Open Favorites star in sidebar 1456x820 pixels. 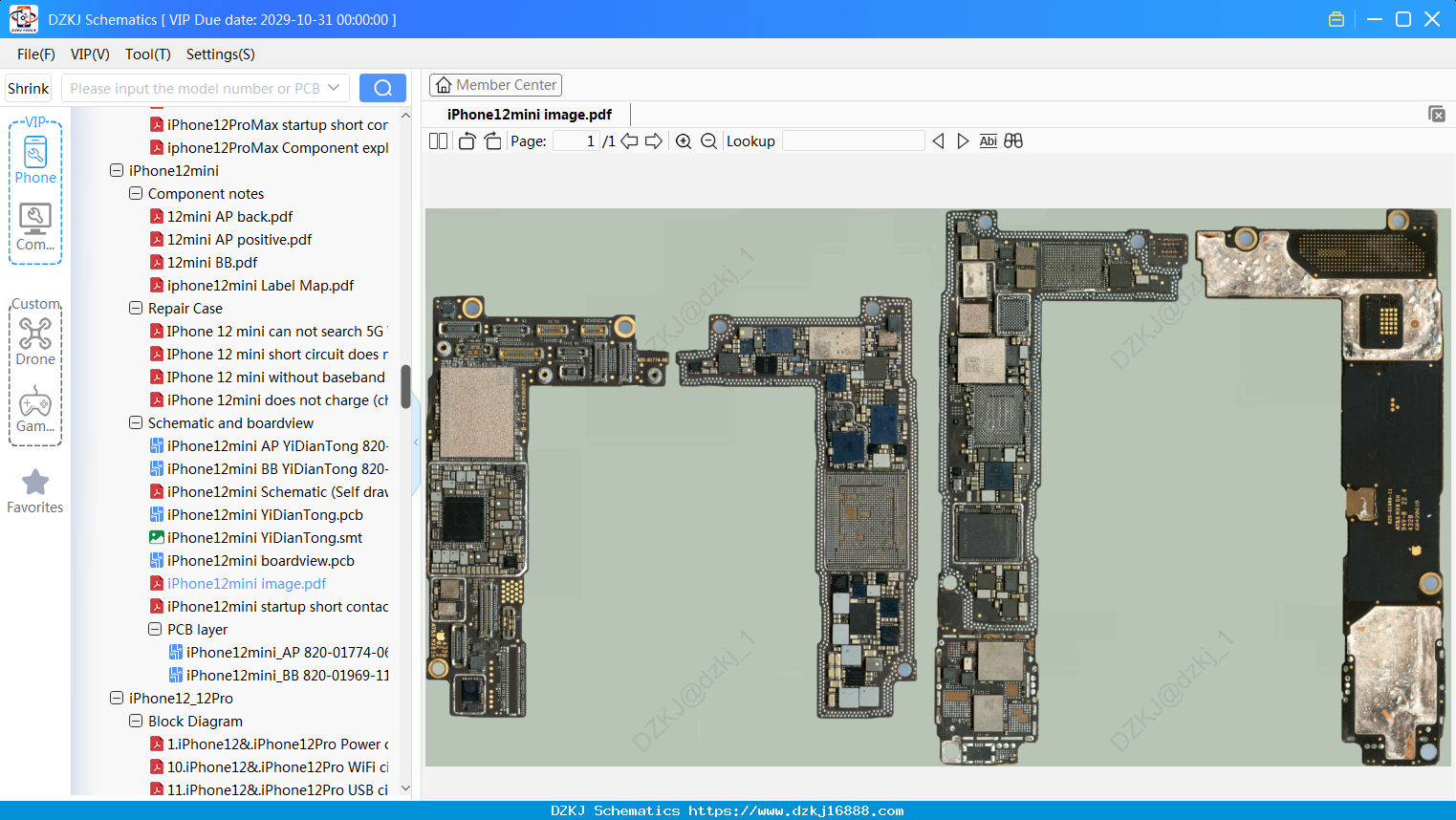pyautogui.click(x=35, y=491)
